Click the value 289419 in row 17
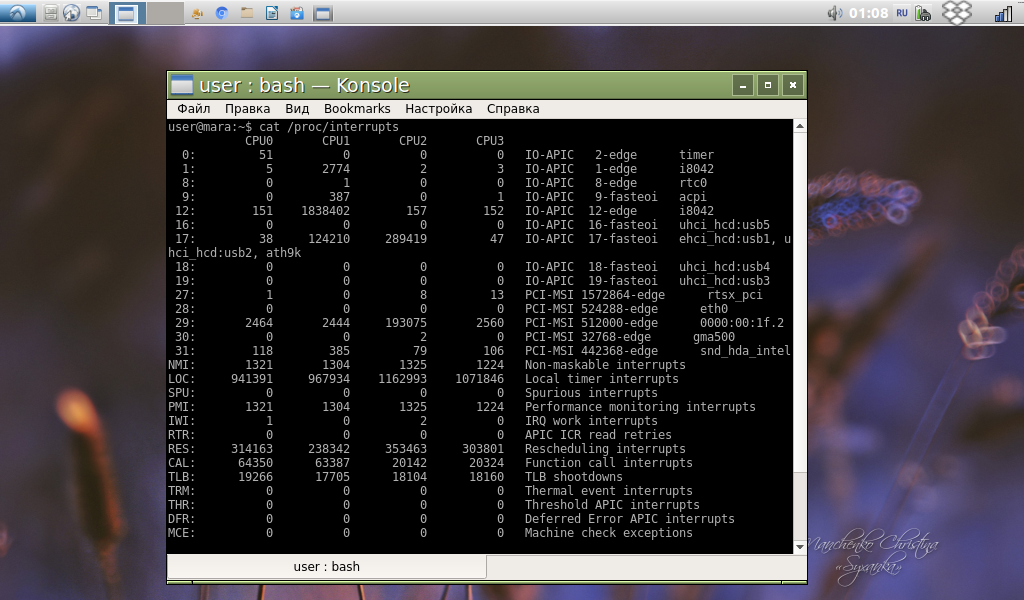 click(406, 239)
